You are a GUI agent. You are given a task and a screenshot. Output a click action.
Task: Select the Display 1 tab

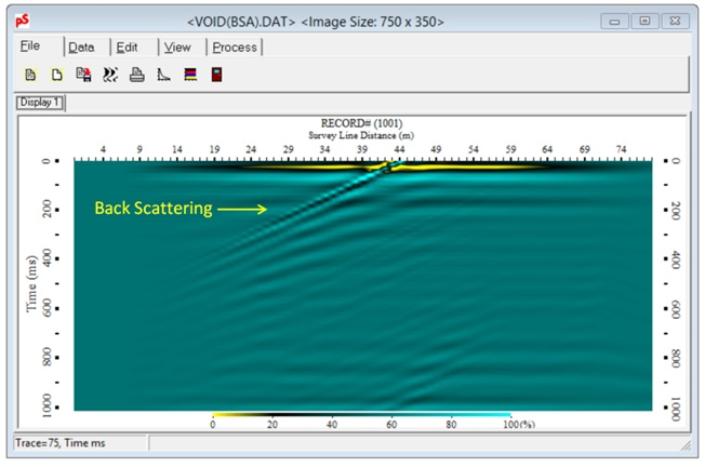click(x=39, y=102)
